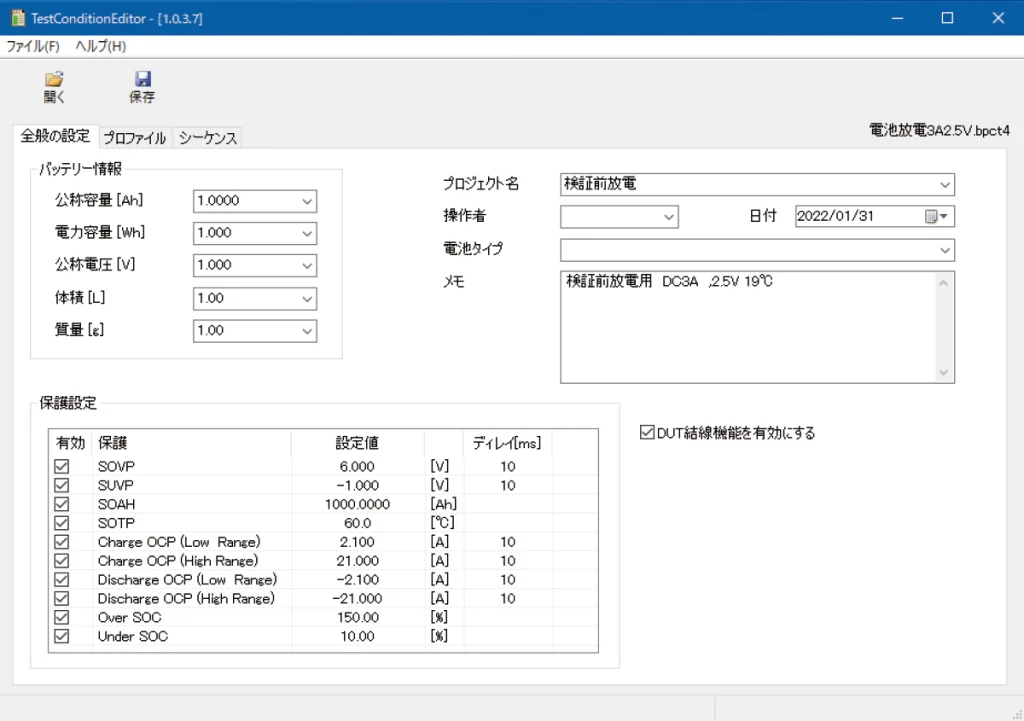The width and height of the screenshot is (1024, 721).
Task: Toggle the DUT結線機能を有効にする checkbox
Action: pyautogui.click(x=648, y=432)
